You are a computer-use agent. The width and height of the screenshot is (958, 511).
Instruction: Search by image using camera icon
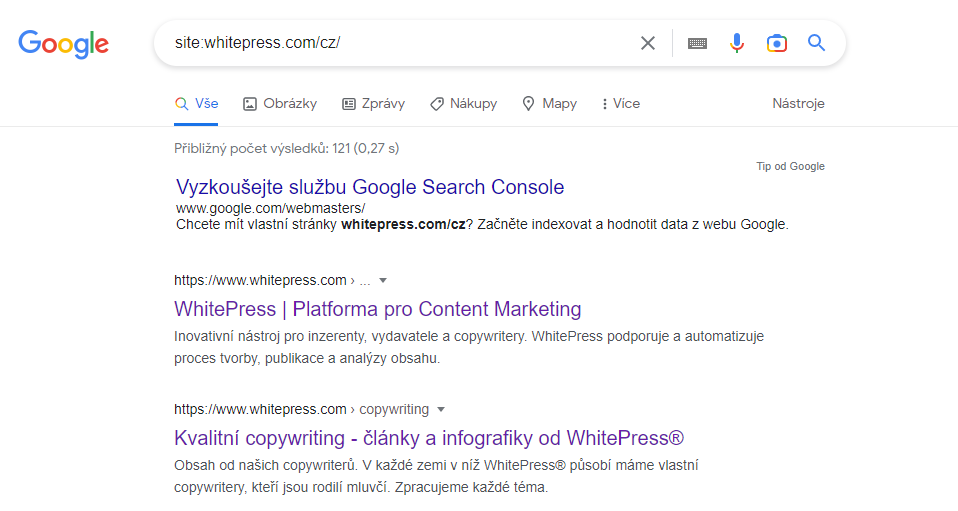777,43
